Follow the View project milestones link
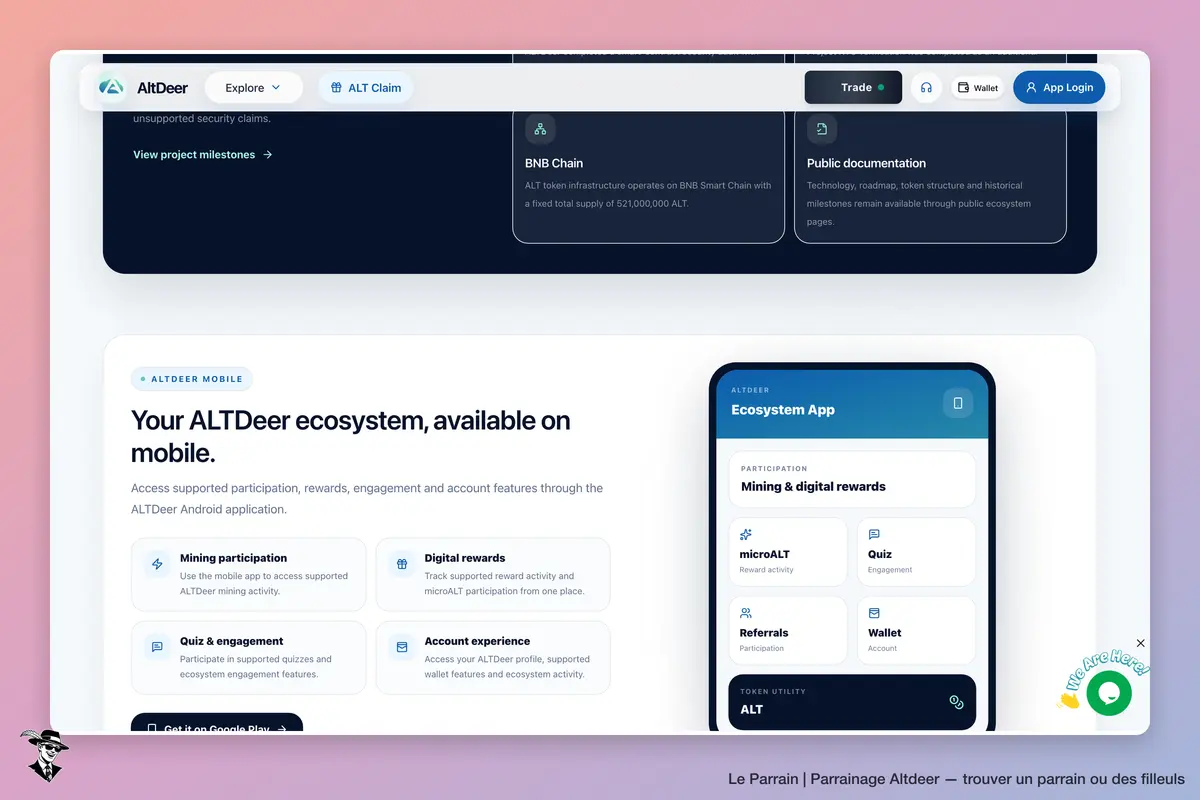1200x800 pixels. 203,155
